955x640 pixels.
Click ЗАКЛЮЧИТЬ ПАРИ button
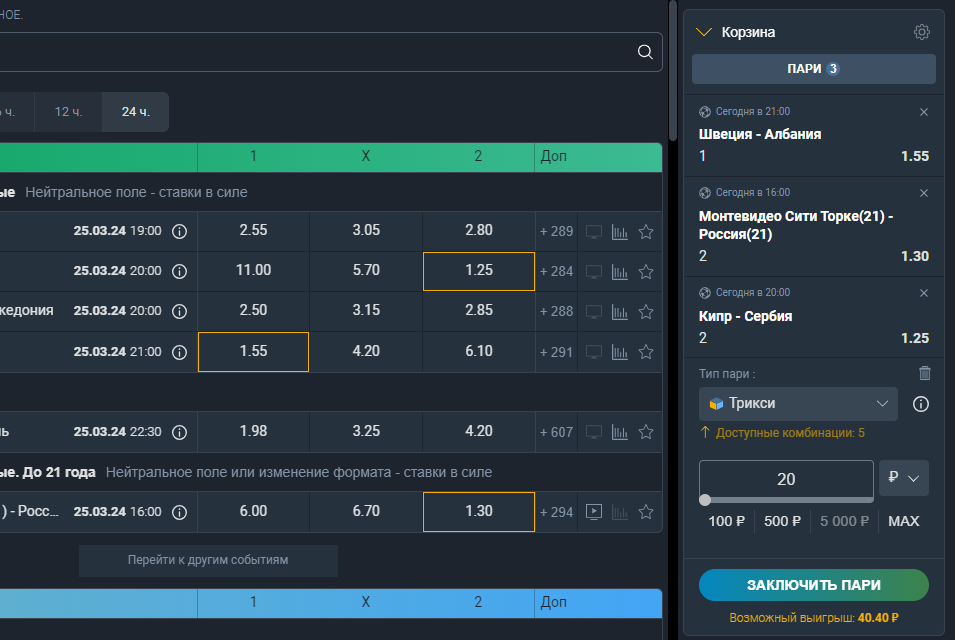coord(814,585)
